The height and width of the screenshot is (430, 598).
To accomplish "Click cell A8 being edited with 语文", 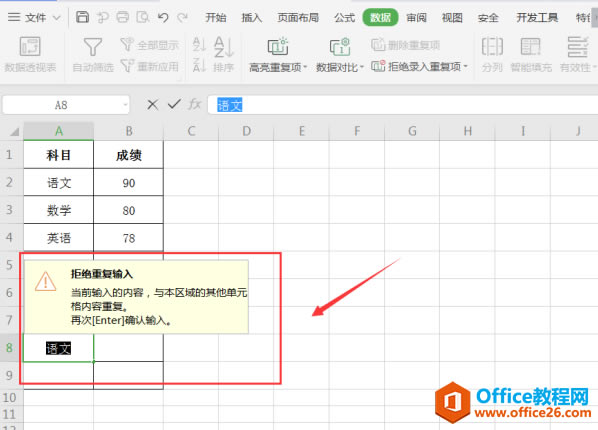I will (x=59, y=348).
